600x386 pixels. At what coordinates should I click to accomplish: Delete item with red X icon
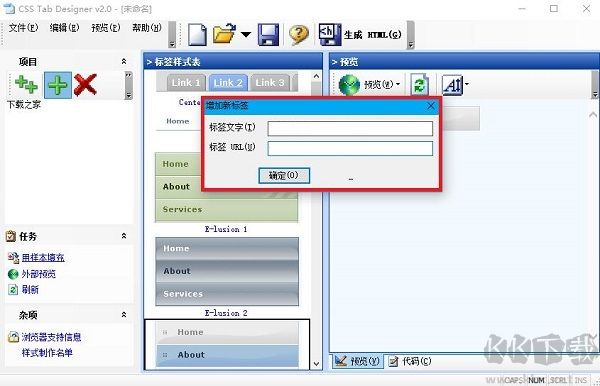(85, 85)
